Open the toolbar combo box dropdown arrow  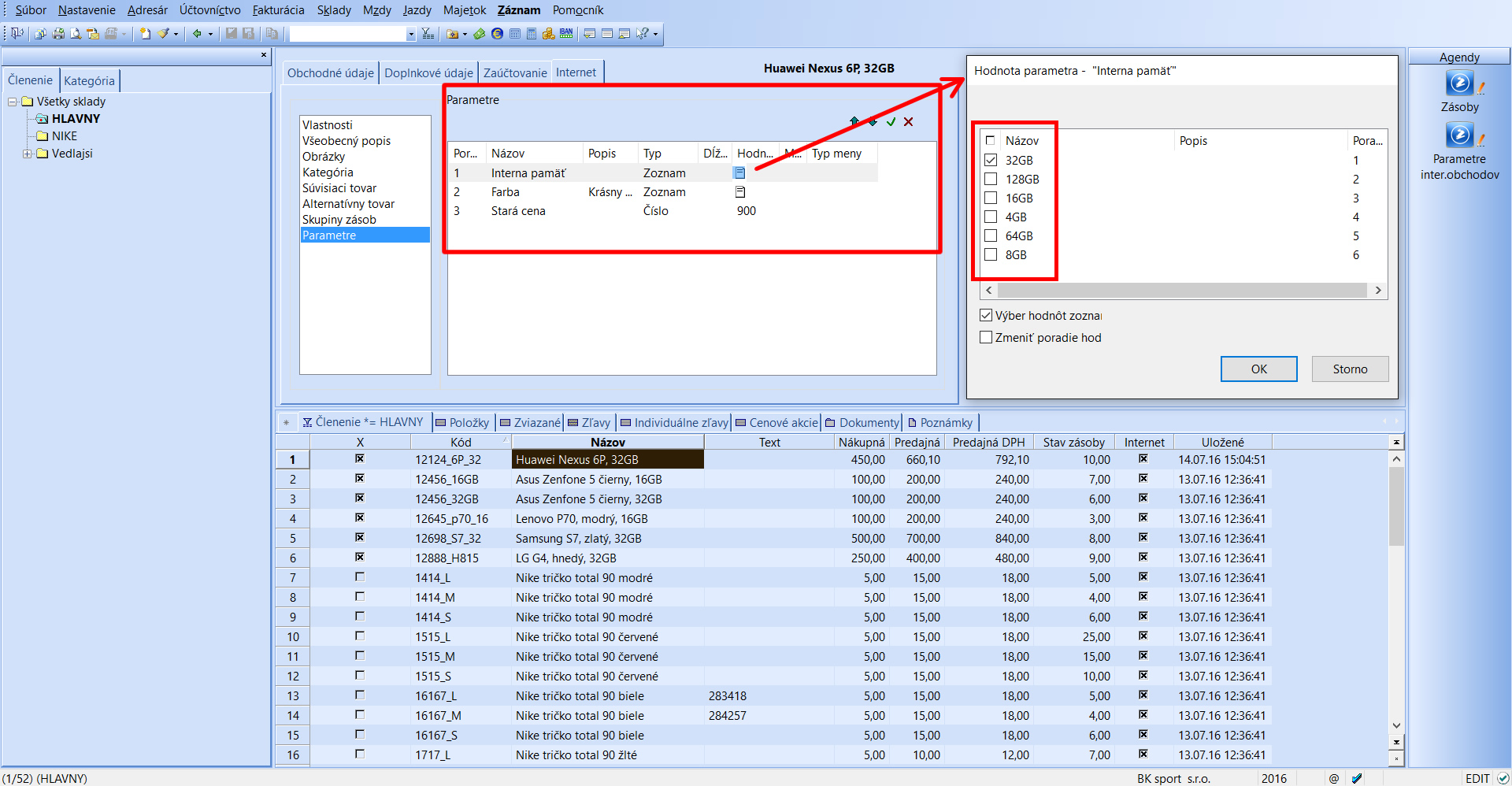click(x=411, y=34)
